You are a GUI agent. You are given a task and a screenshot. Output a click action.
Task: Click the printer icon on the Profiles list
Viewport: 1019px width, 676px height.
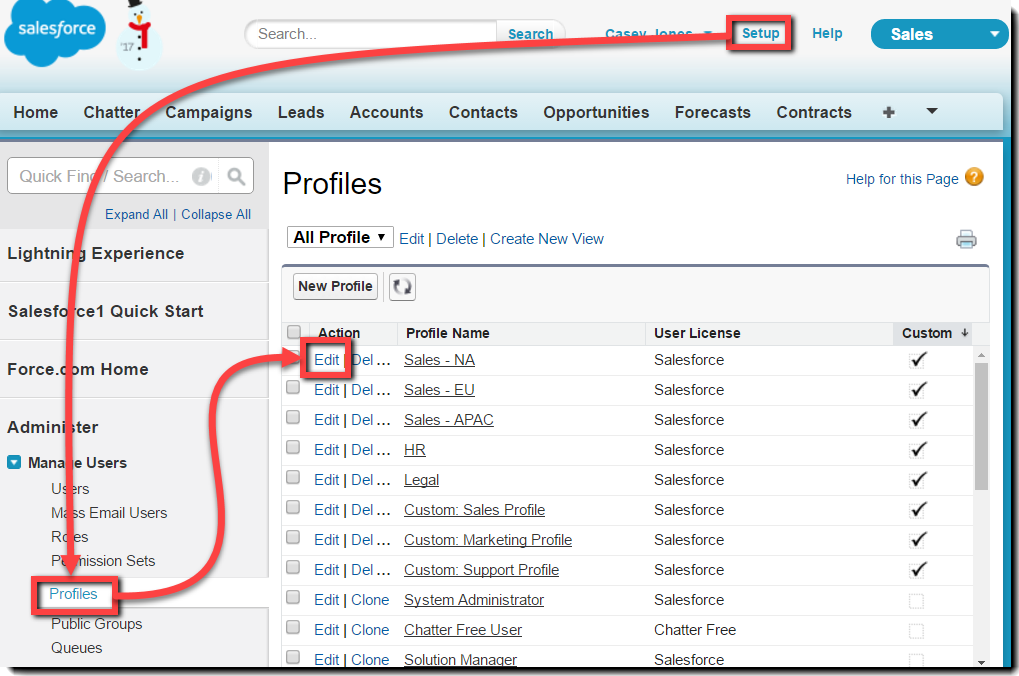tap(965, 239)
